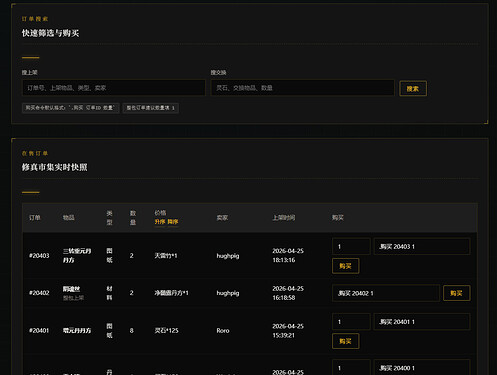Click seller Roro in row #20401

click(x=223, y=331)
